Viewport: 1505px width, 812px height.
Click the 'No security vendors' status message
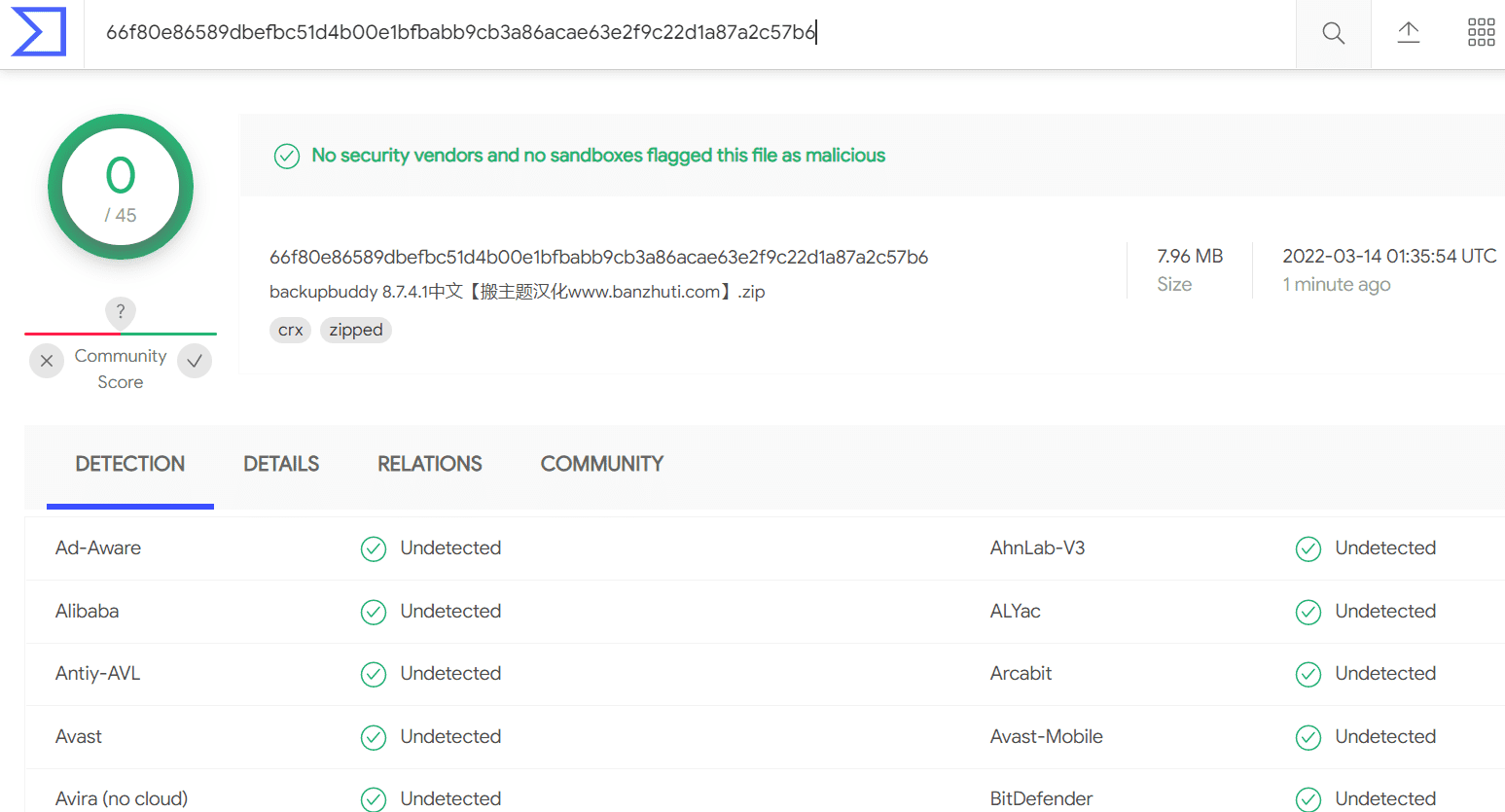click(598, 156)
